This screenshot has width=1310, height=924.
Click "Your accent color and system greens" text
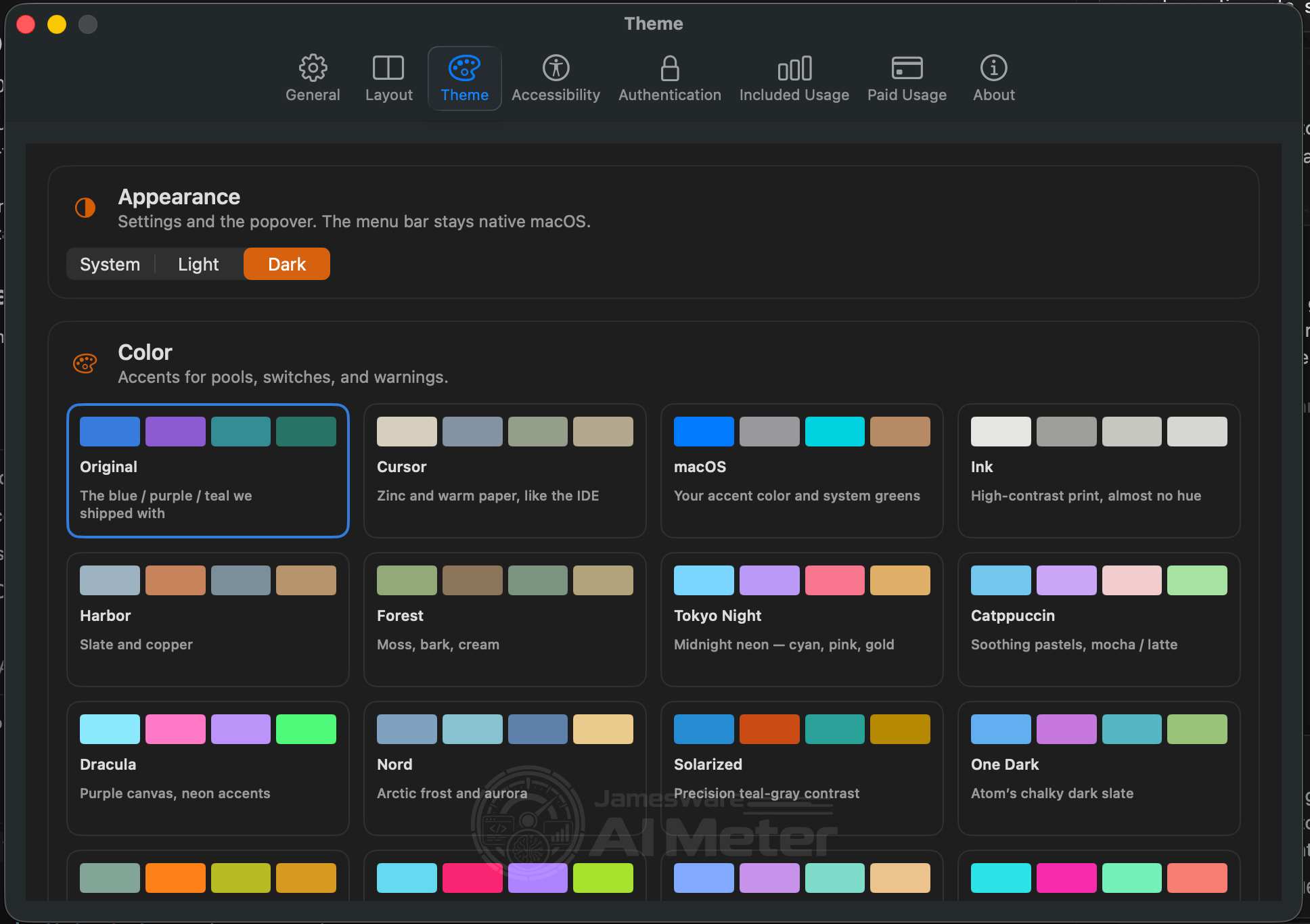coord(797,496)
